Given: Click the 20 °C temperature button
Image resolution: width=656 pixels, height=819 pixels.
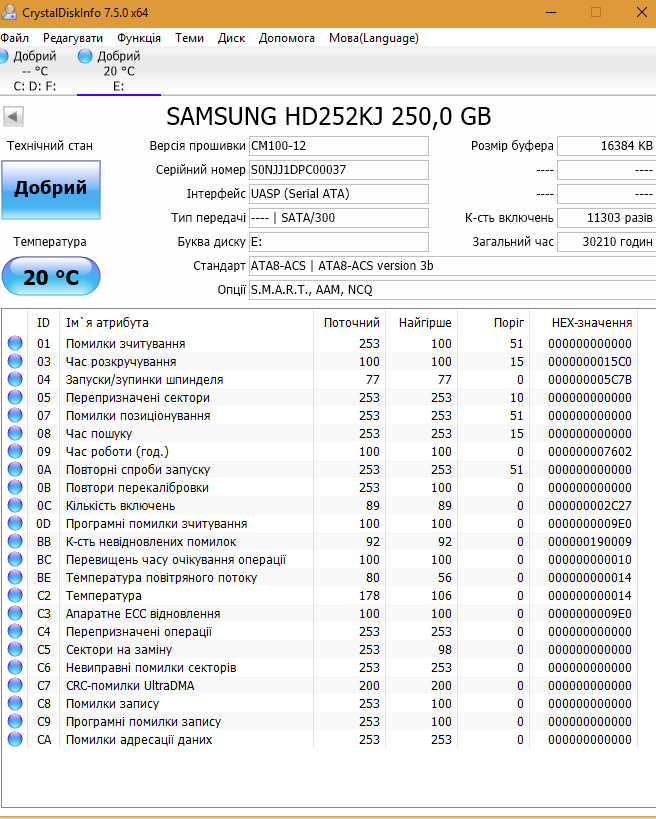Looking at the screenshot, I should point(51,276).
